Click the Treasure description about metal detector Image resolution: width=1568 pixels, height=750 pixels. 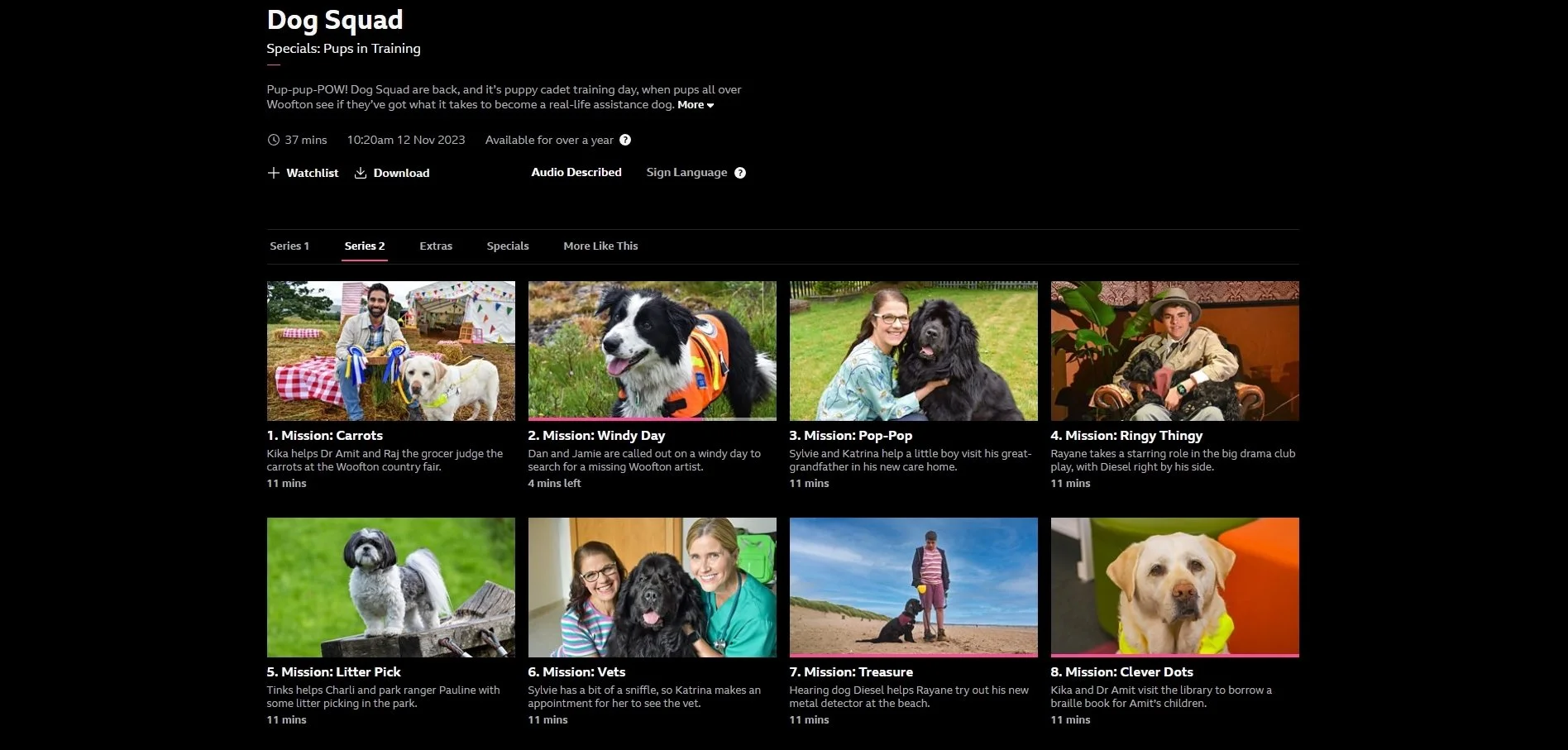click(x=909, y=697)
